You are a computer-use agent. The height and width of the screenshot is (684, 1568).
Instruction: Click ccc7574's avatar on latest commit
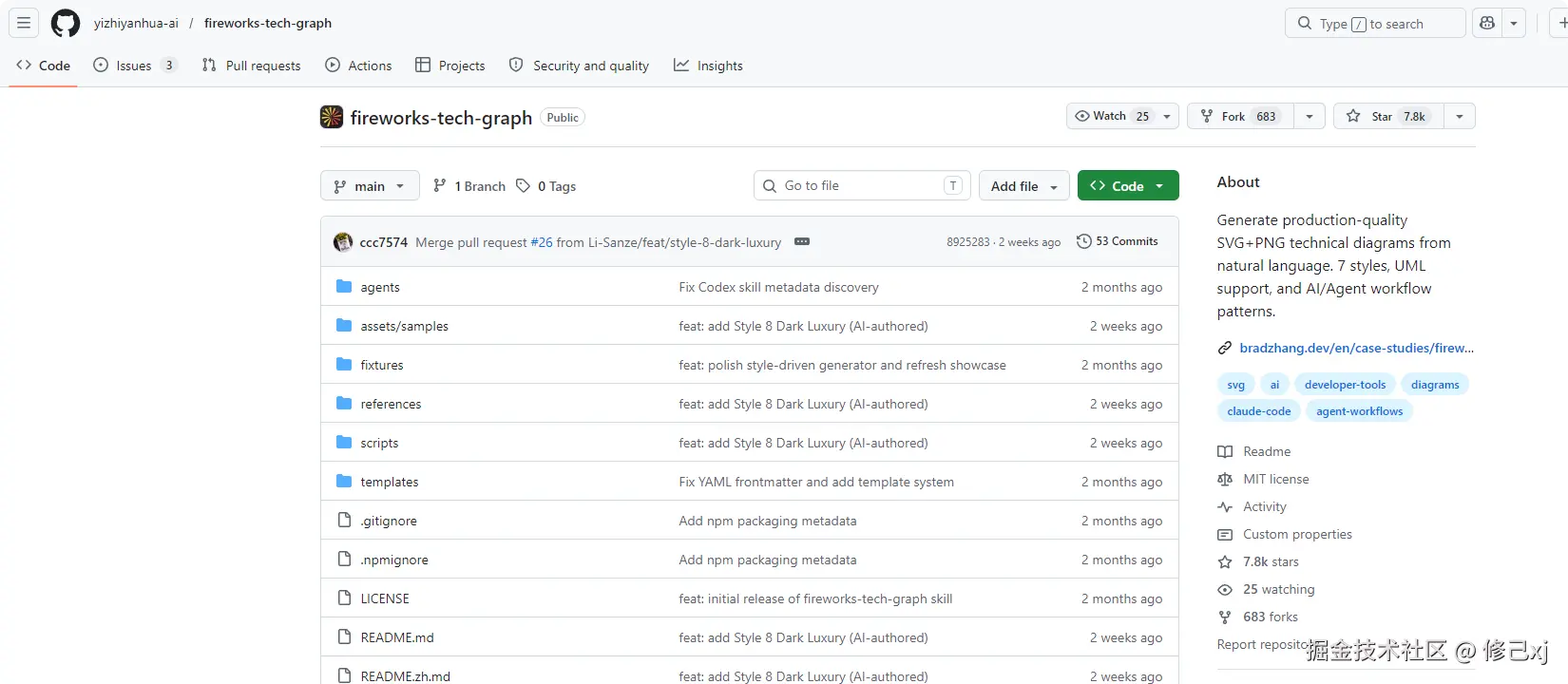point(343,242)
